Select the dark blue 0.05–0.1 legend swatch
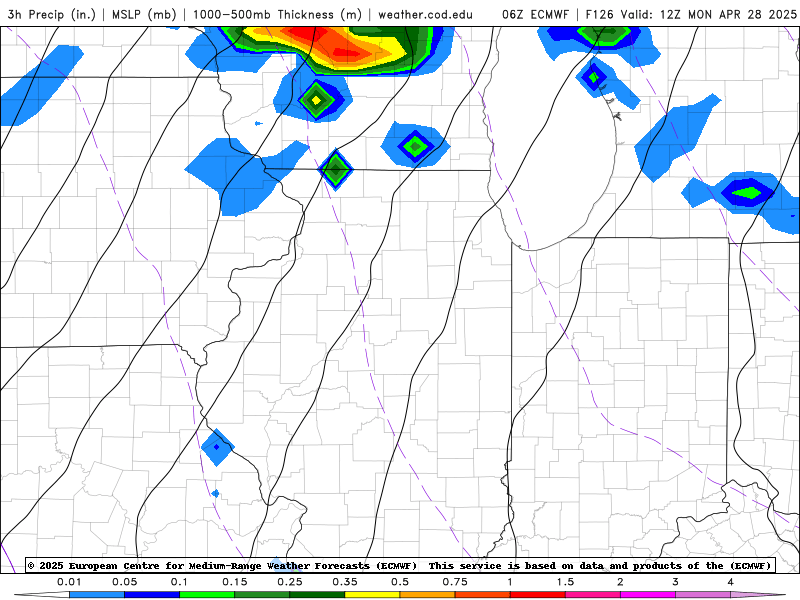800x600 pixels. tap(152, 595)
